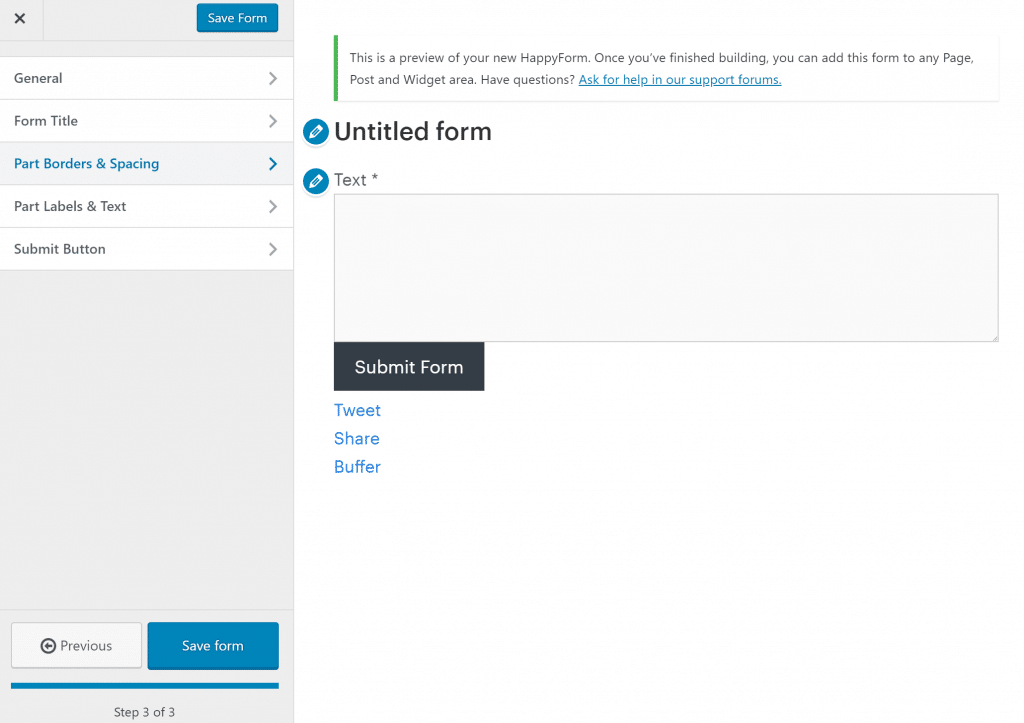The width and height of the screenshot is (1024, 723).
Task: Open the Tweet link
Action: pos(357,410)
